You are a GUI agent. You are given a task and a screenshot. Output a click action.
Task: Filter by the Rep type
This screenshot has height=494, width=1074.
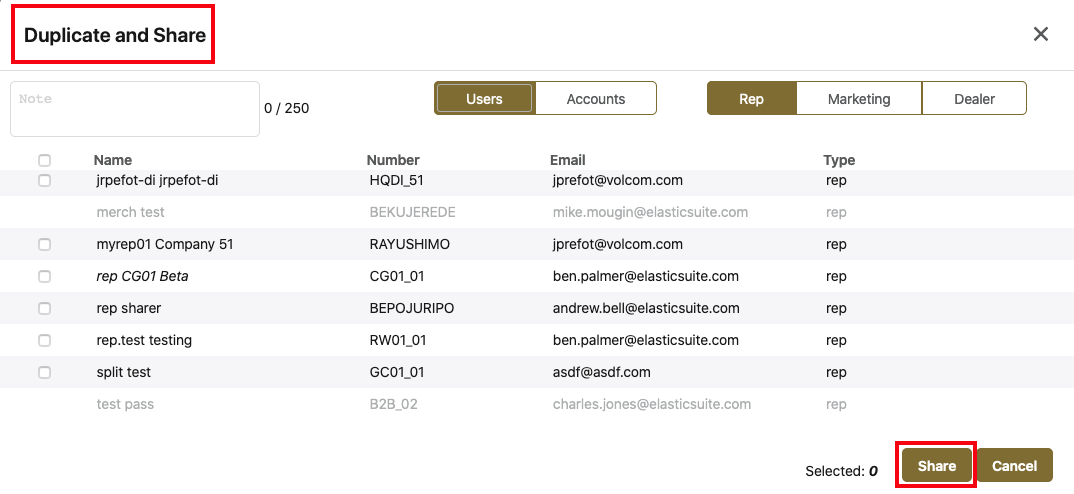point(751,99)
